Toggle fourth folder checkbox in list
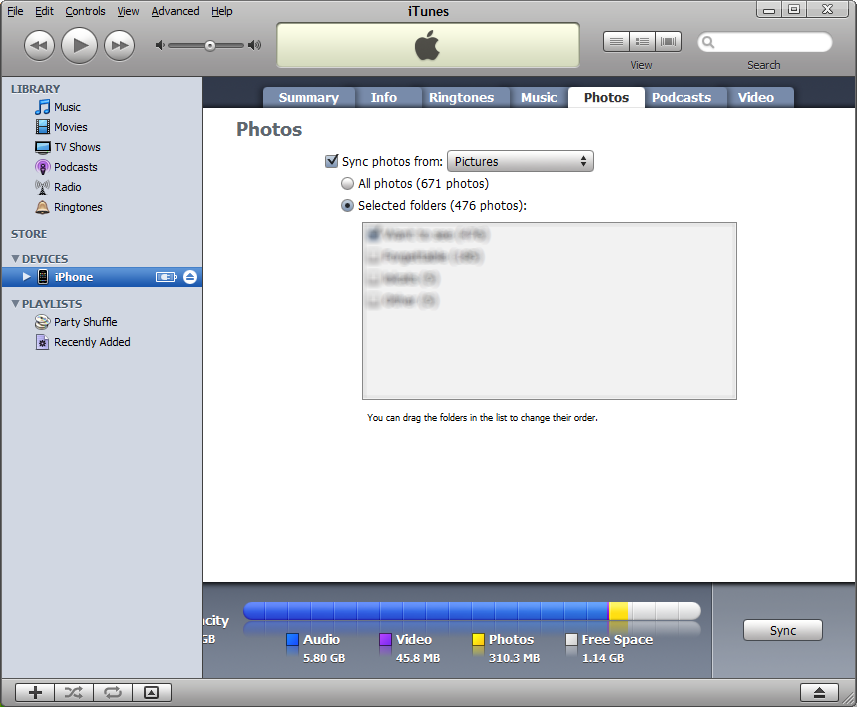 [373, 301]
